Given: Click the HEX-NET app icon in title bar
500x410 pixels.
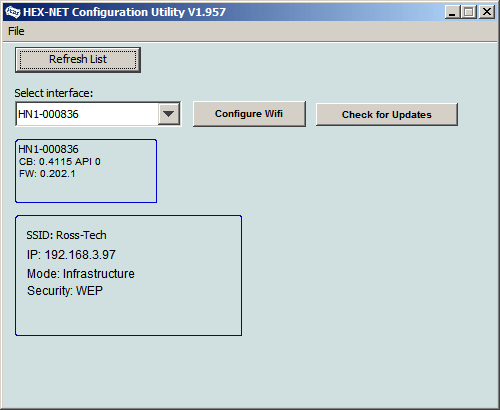Looking at the screenshot, I should (x=13, y=12).
